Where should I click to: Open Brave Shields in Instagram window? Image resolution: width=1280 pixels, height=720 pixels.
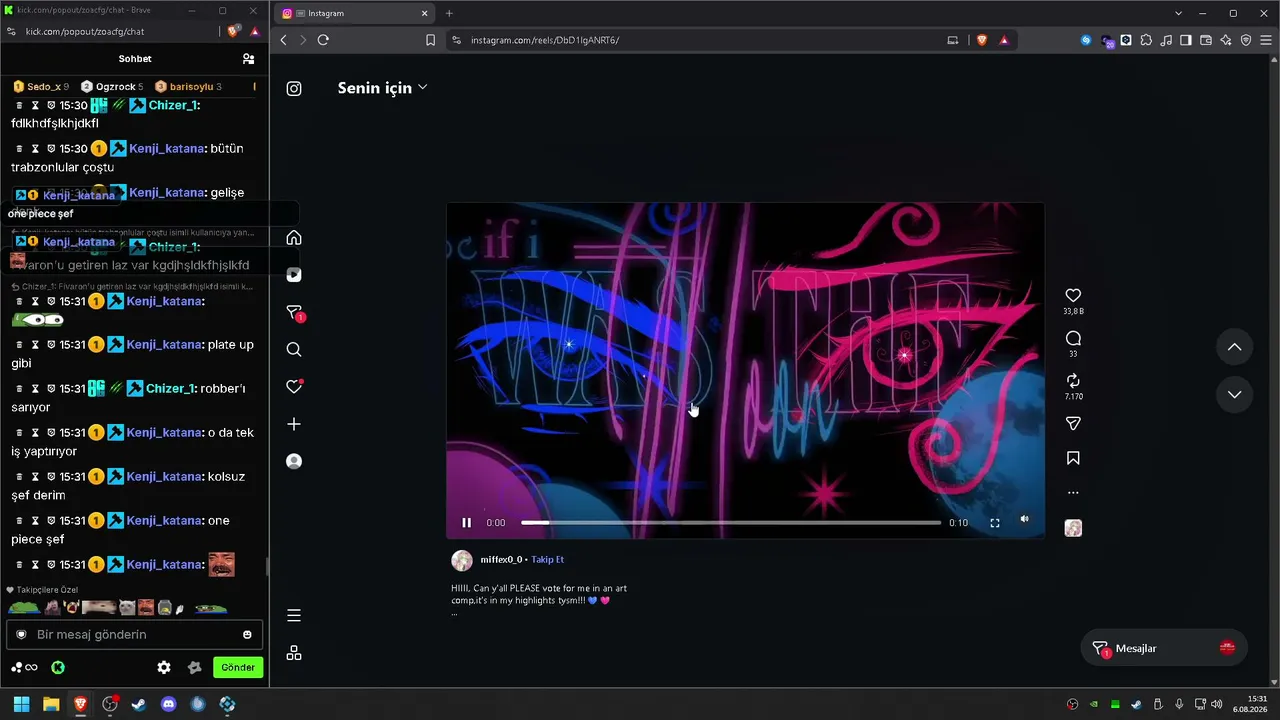click(981, 40)
